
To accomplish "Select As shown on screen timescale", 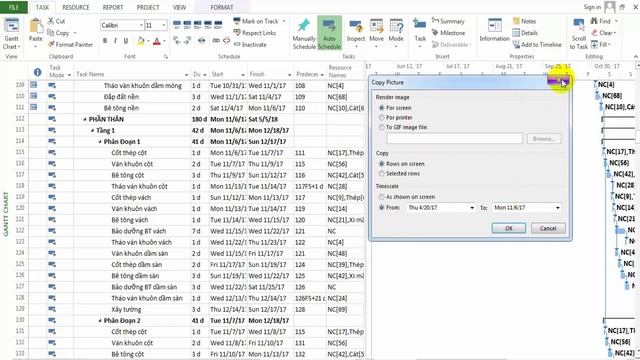I will (x=382, y=197).
